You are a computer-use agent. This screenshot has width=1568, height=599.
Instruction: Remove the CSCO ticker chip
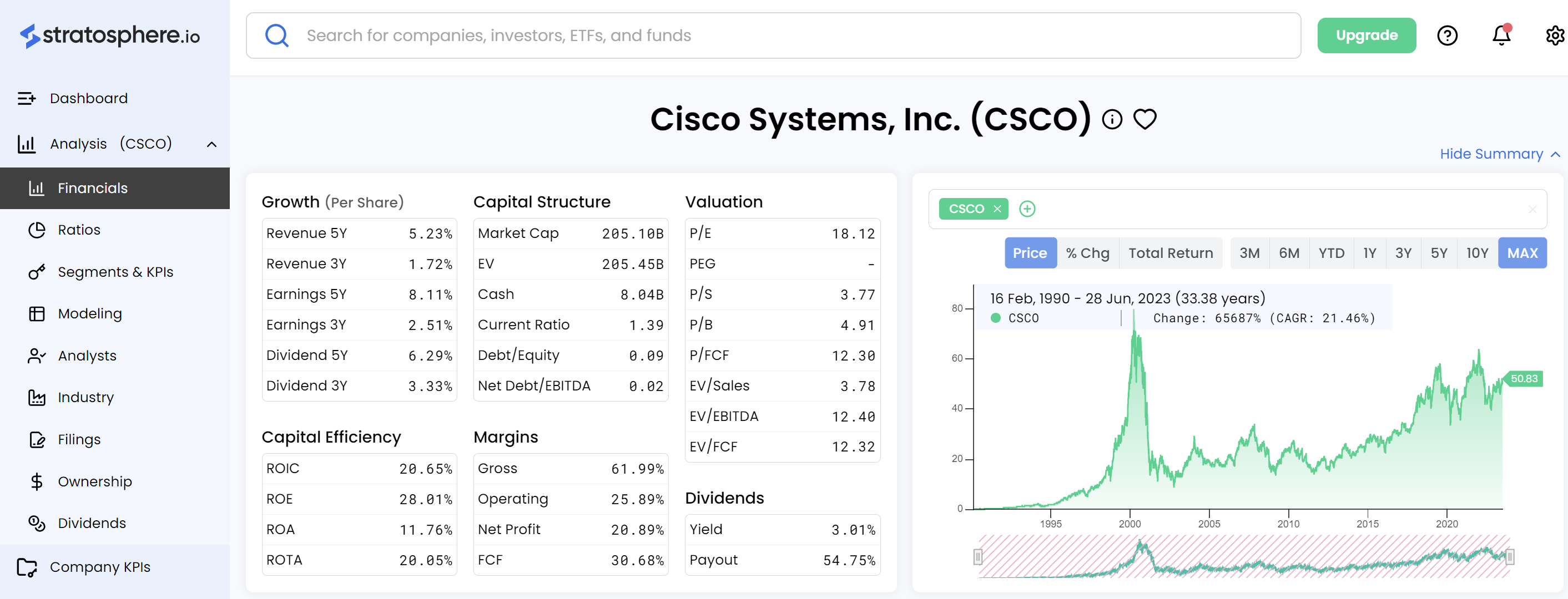[x=997, y=209]
